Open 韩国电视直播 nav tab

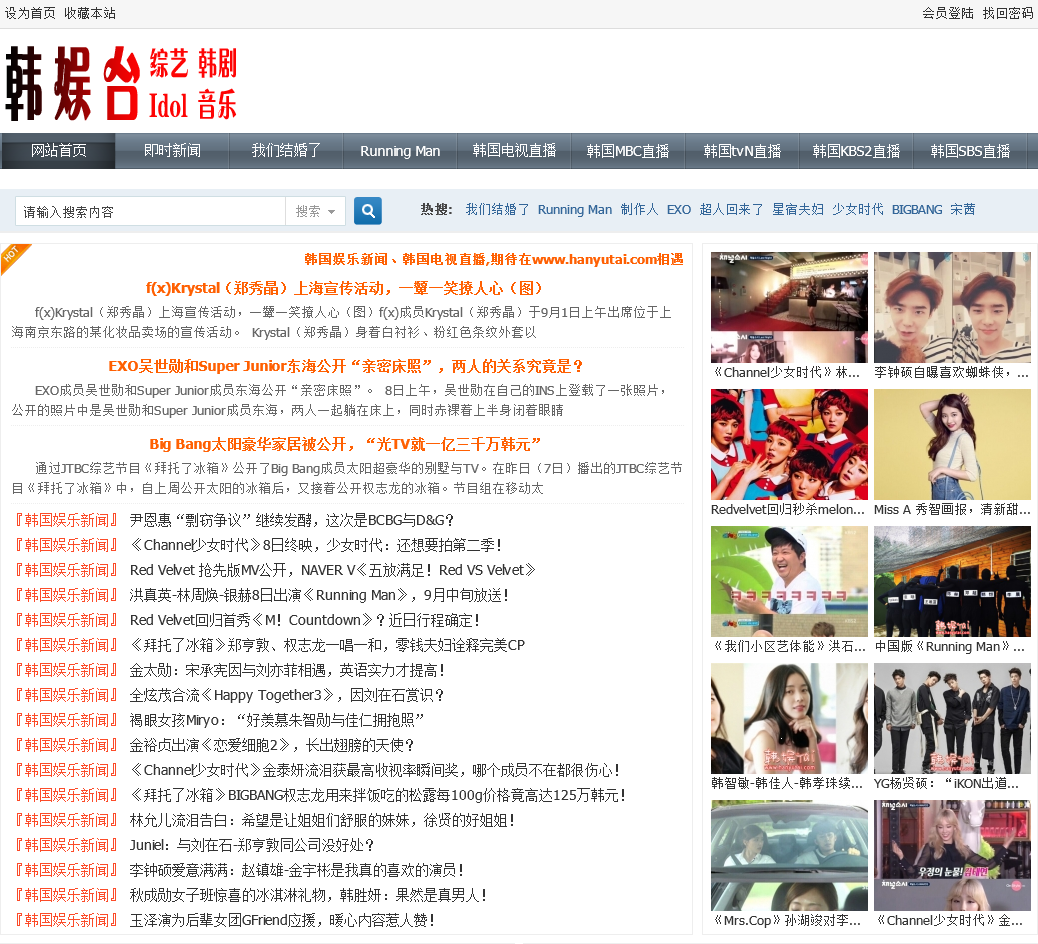click(514, 151)
